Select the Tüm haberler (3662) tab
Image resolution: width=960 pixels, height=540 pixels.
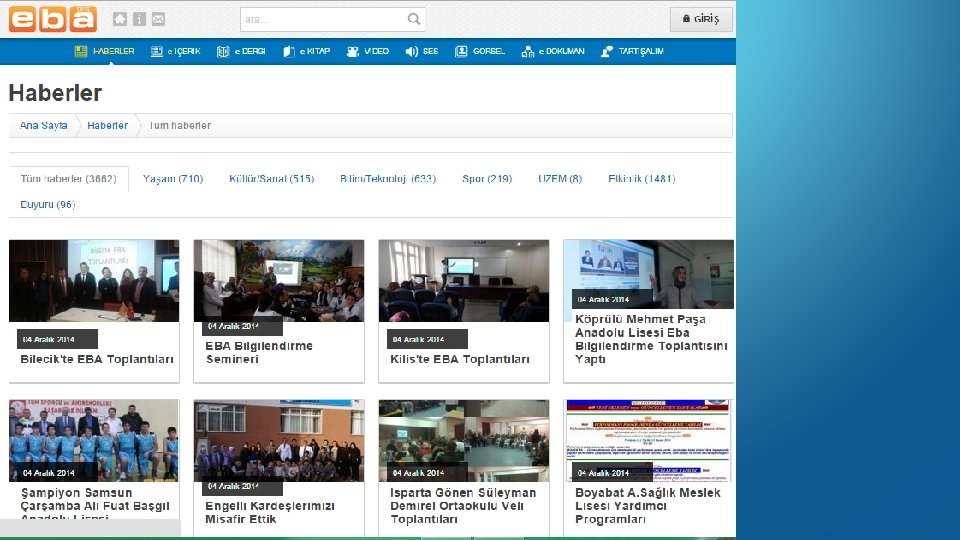pyautogui.click(x=69, y=179)
